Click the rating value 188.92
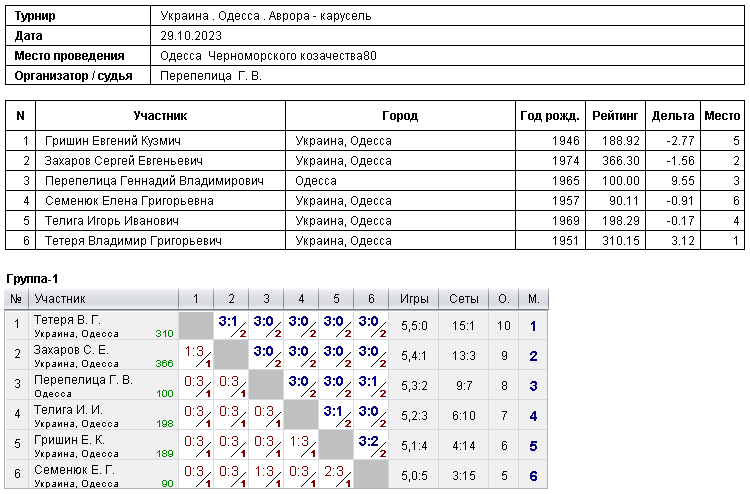Image resolution: width=750 pixels, height=494 pixels. tap(620, 141)
